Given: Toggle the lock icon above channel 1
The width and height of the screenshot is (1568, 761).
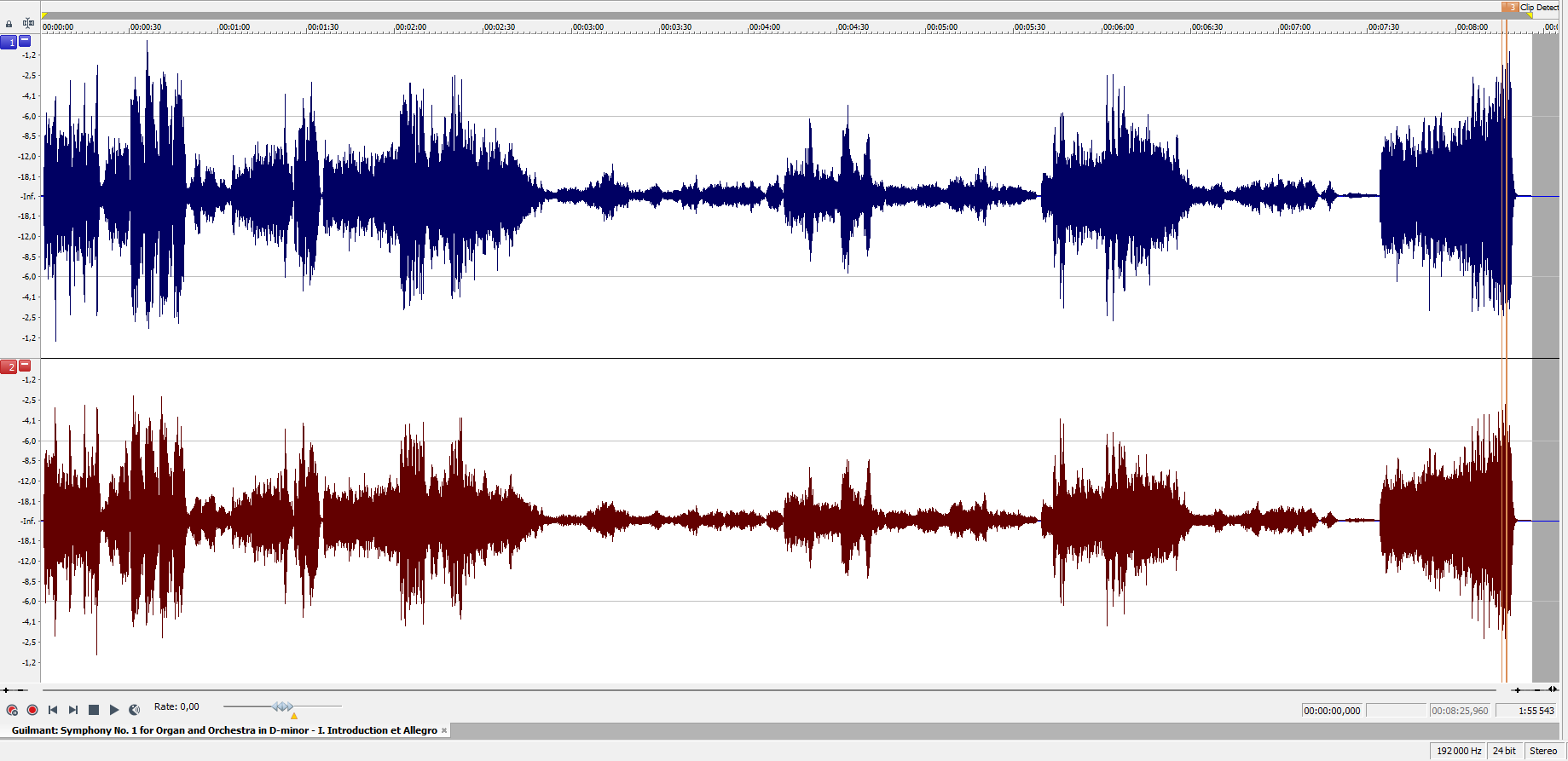Looking at the screenshot, I should pyautogui.click(x=9, y=24).
